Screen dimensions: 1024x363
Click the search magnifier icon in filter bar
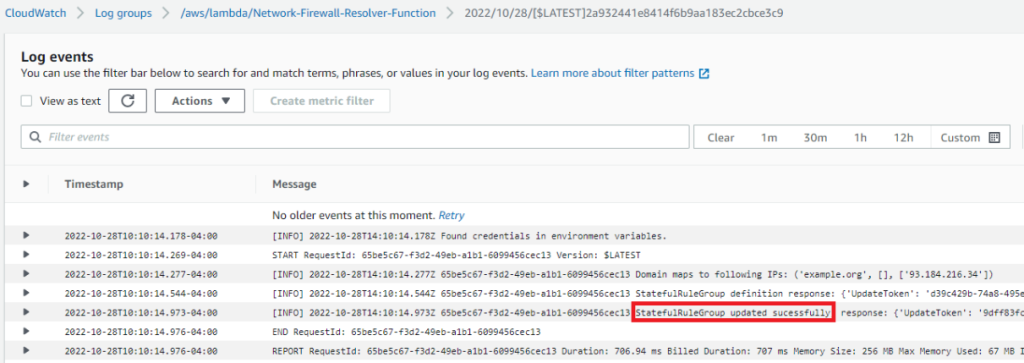tap(35, 137)
